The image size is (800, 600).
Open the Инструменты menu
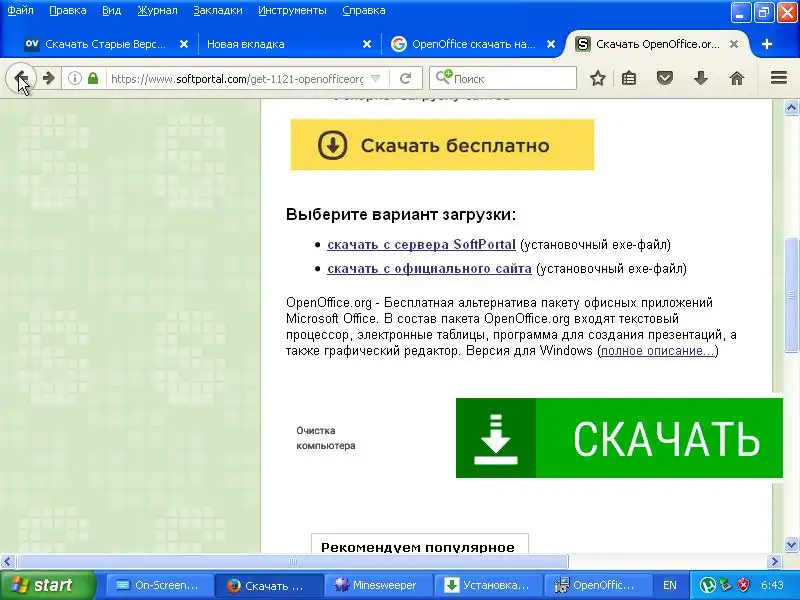point(292,10)
